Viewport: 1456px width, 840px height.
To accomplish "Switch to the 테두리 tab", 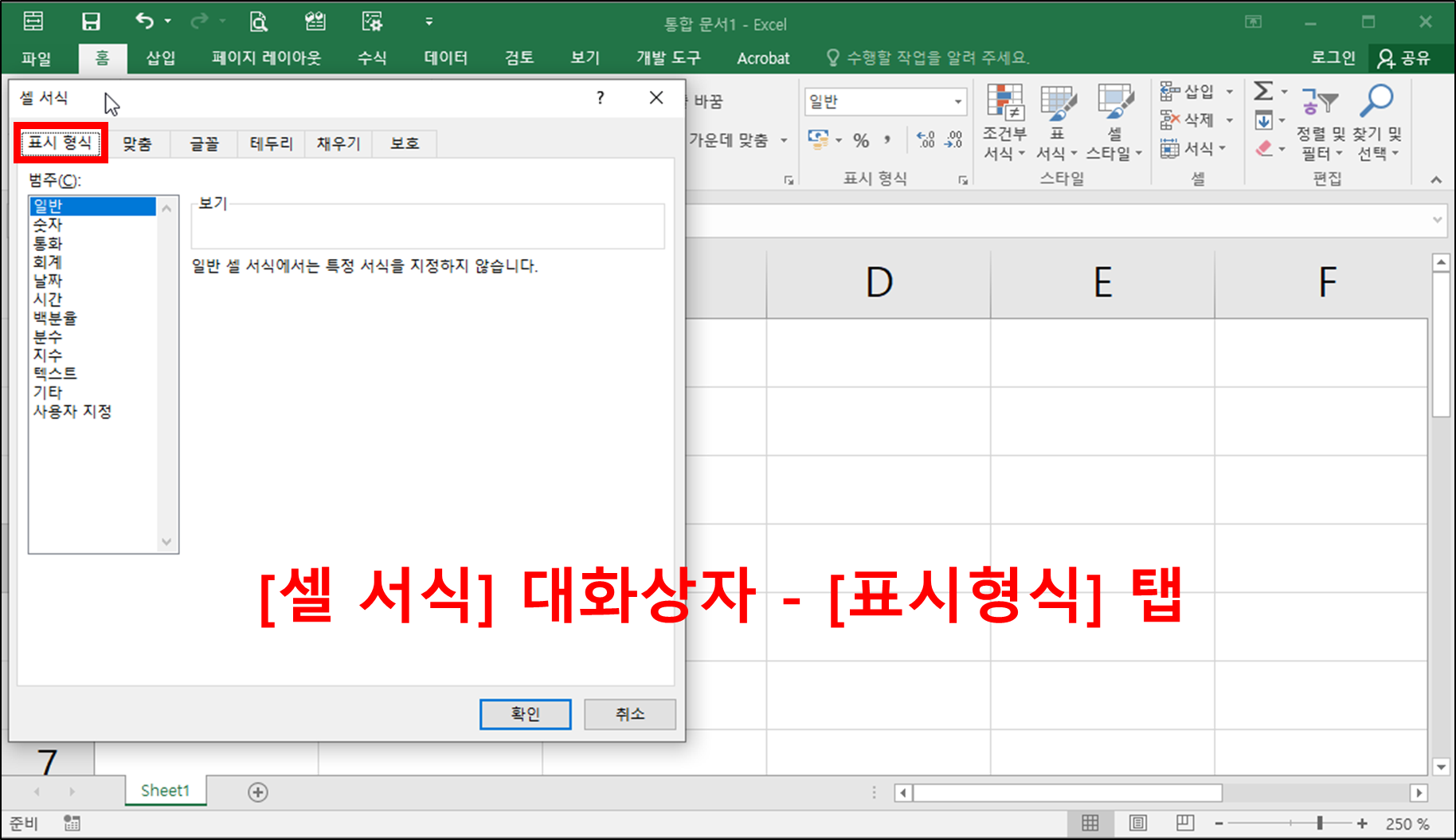I will (x=271, y=143).
